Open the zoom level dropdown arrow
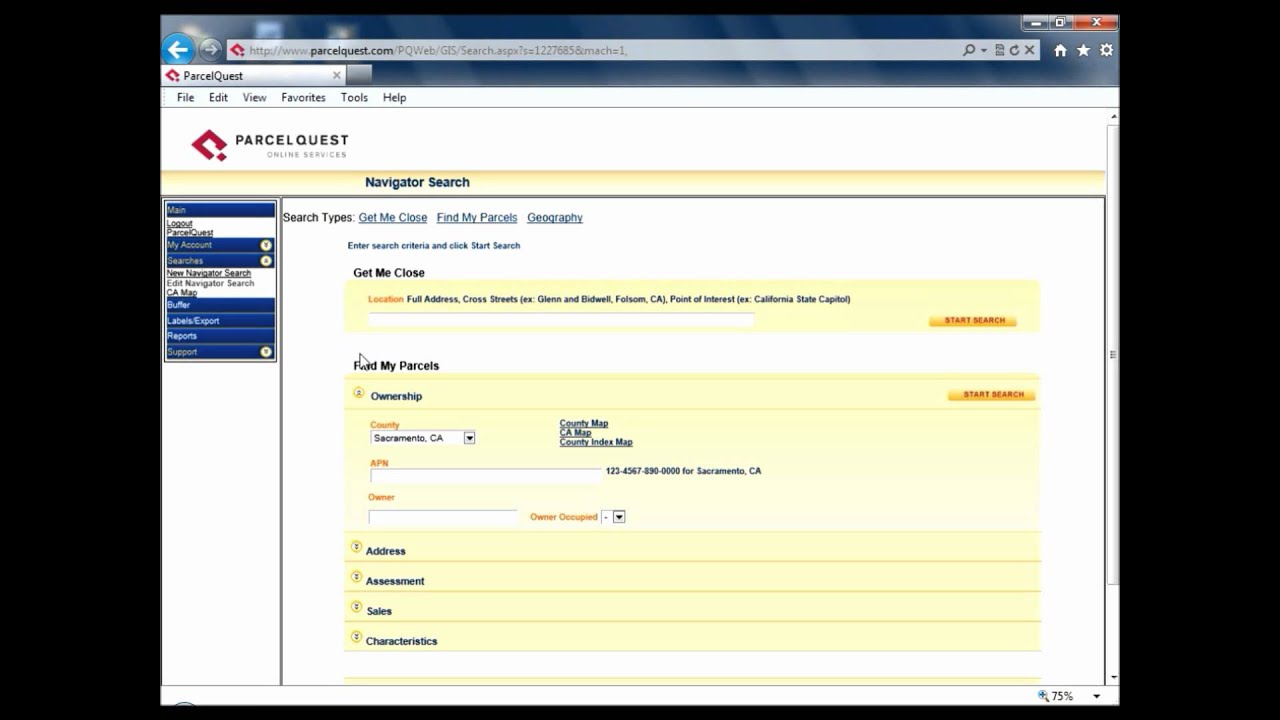1280x720 pixels. 1096,696
